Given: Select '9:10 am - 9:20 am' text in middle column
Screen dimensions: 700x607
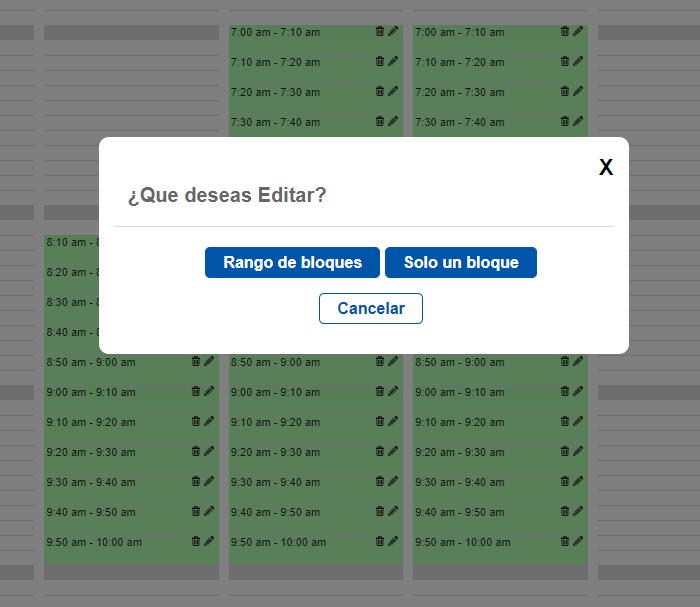Looking at the screenshot, I should pyautogui.click(x=275, y=422).
